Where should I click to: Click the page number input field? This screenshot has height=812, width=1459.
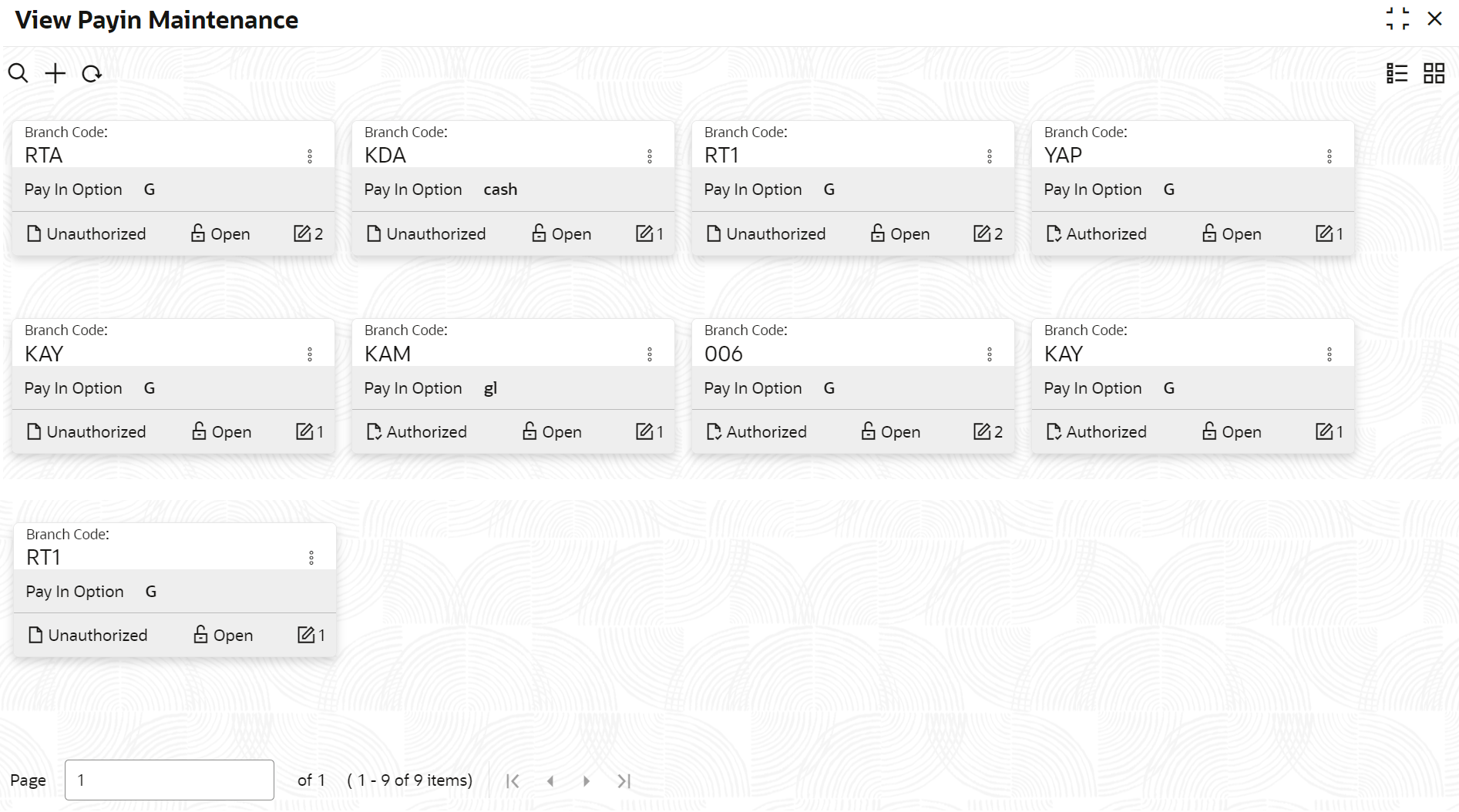170,780
